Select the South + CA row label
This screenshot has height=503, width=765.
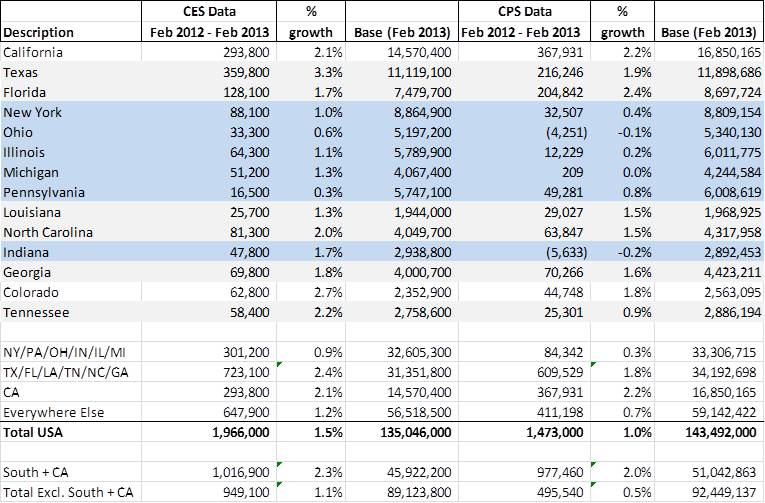click(x=36, y=472)
